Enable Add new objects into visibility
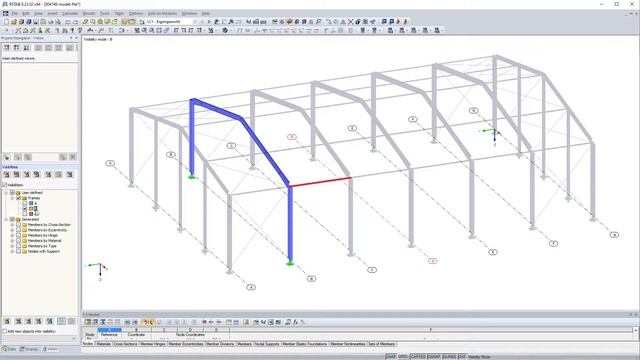This screenshot has height=360, width=640. tap(5, 331)
